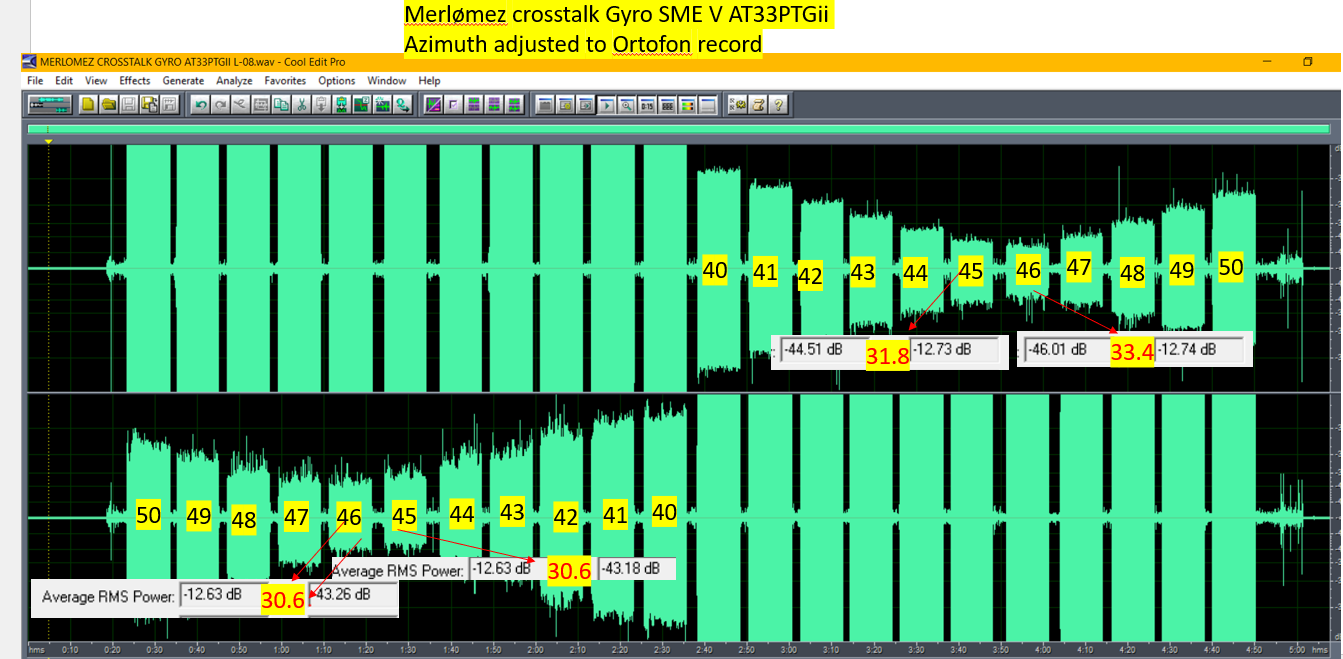Click the Play triangle toolbar toggle icon
The width and height of the screenshot is (1343, 659).
tap(606, 104)
